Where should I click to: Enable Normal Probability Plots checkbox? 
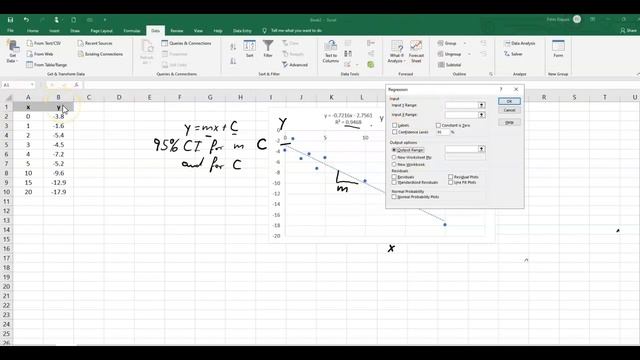point(394,197)
